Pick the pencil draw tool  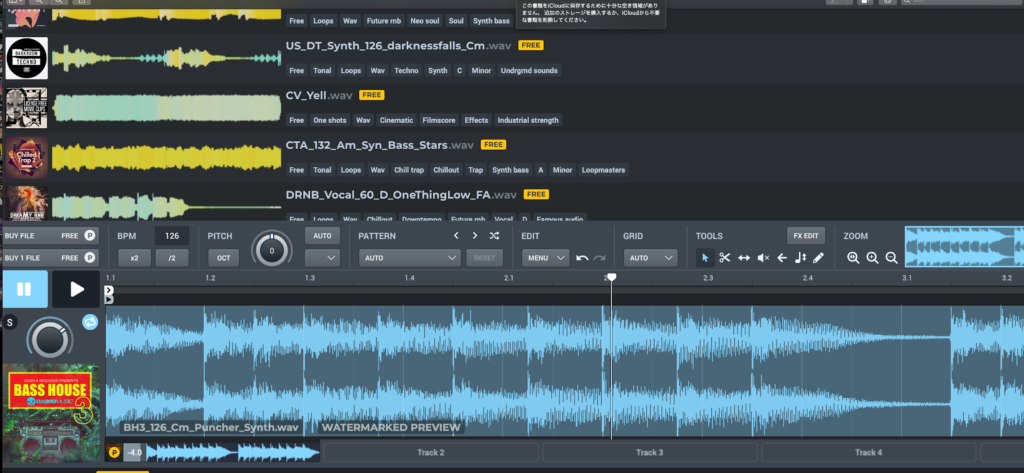818,258
